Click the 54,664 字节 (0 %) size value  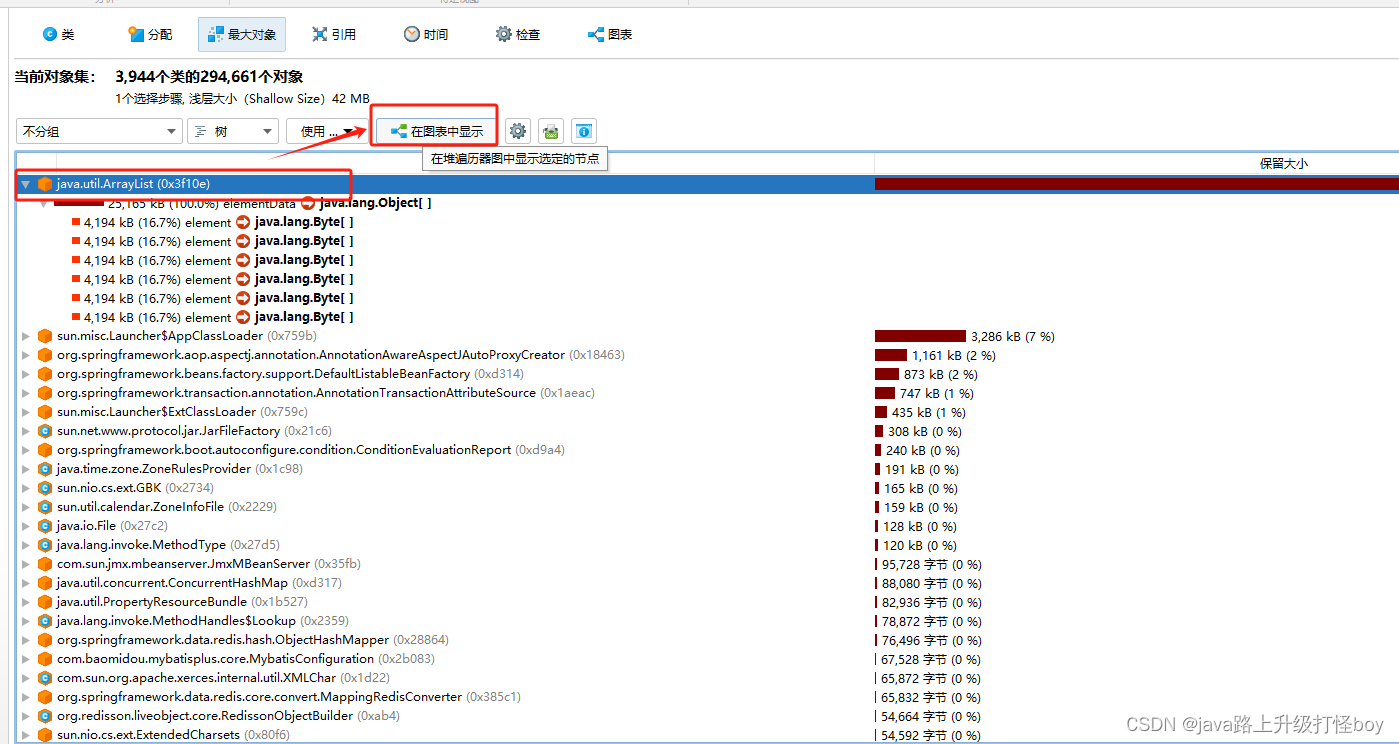tap(931, 716)
